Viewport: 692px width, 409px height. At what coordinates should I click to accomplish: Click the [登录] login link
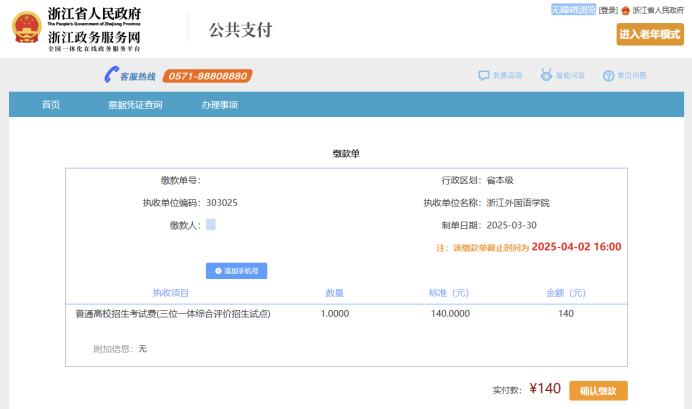coord(608,10)
